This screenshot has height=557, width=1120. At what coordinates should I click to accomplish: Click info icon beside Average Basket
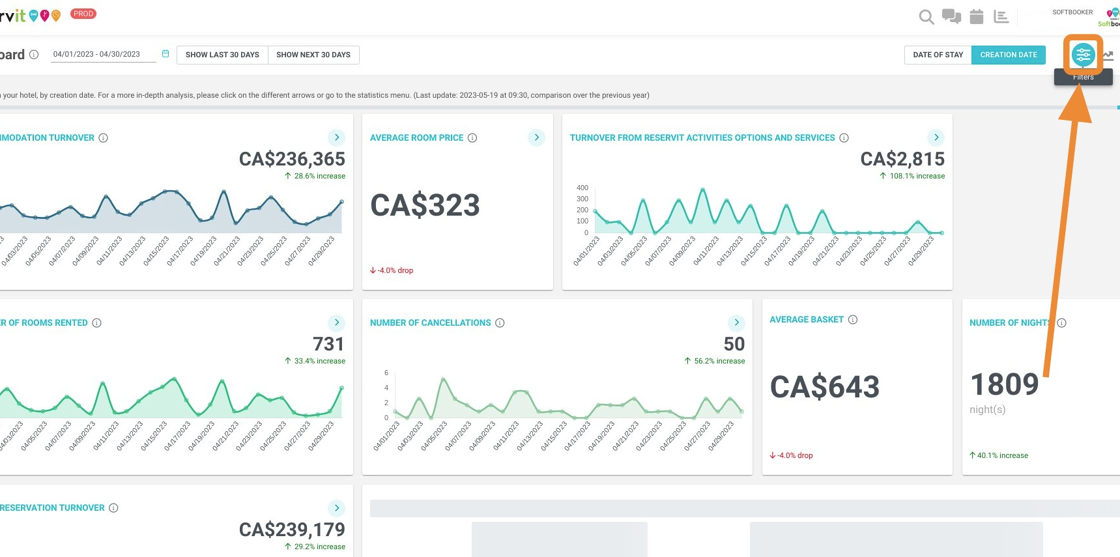853,320
